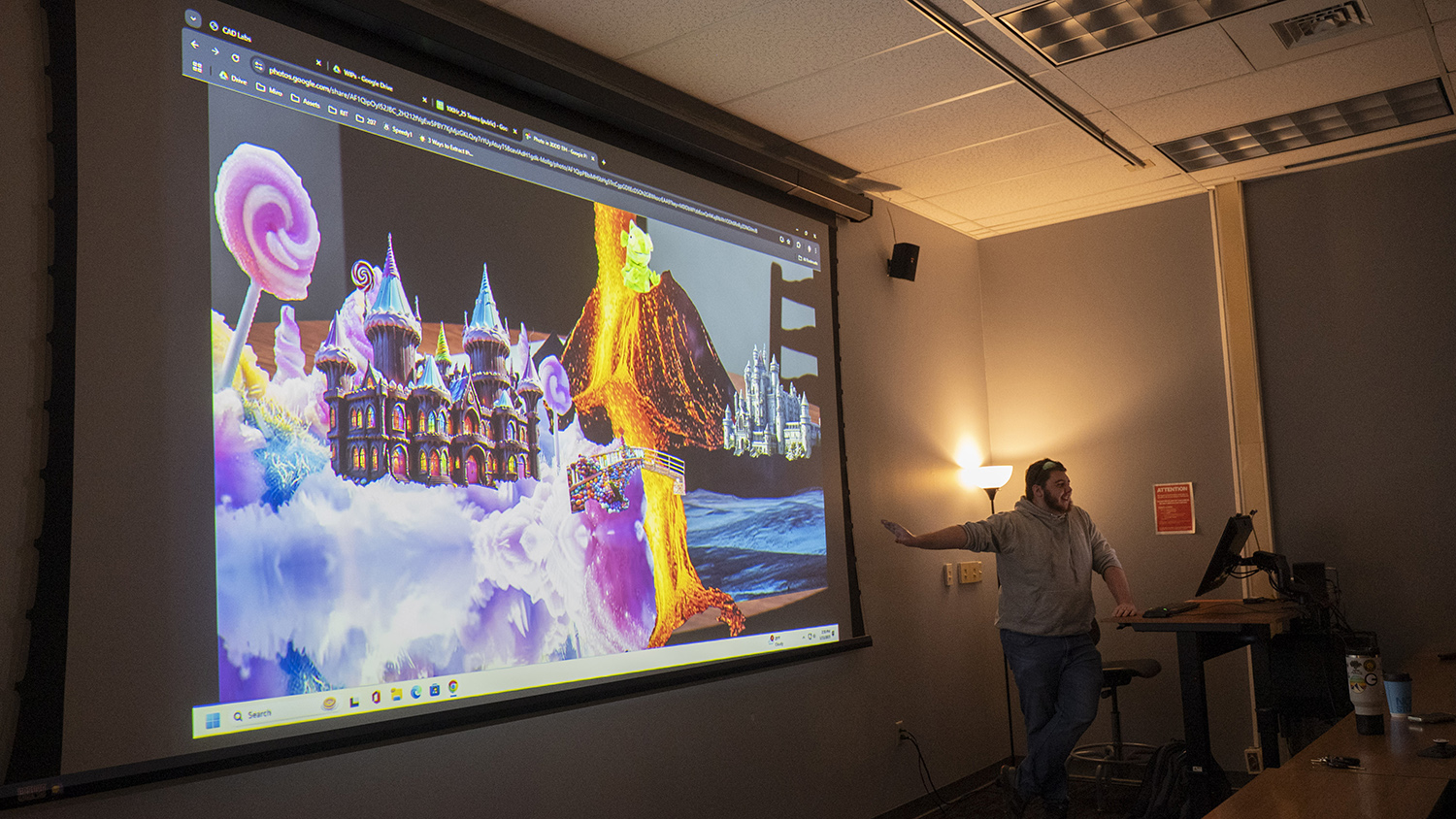Close the 100Hr_25 Teams tab
This screenshot has width=1456, height=819.
[514, 131]
